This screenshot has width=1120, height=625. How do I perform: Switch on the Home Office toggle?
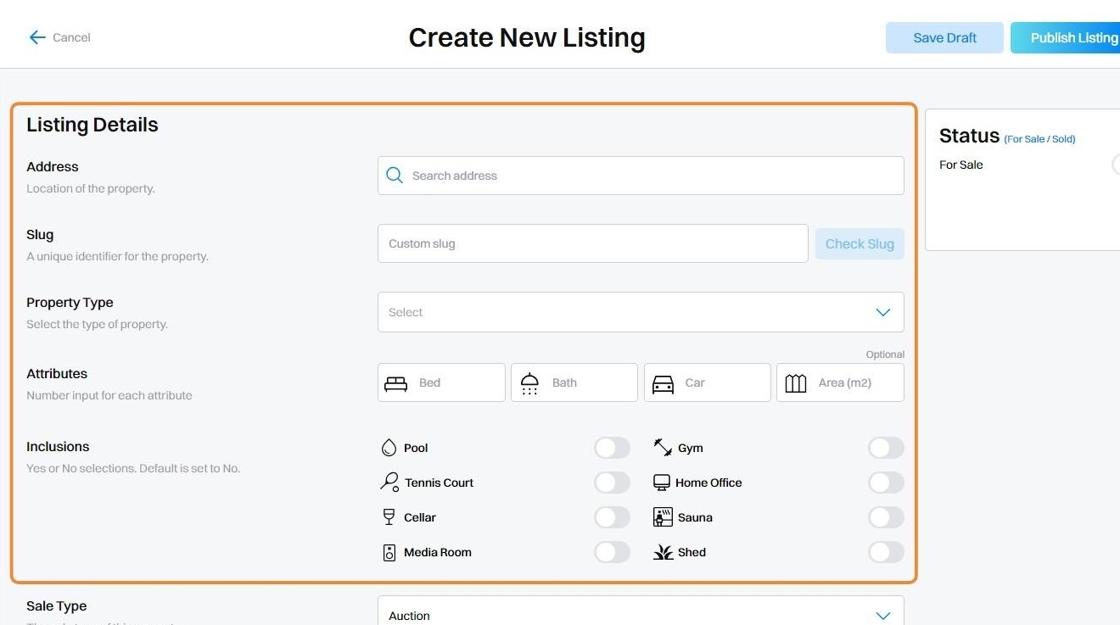point(886,483)
